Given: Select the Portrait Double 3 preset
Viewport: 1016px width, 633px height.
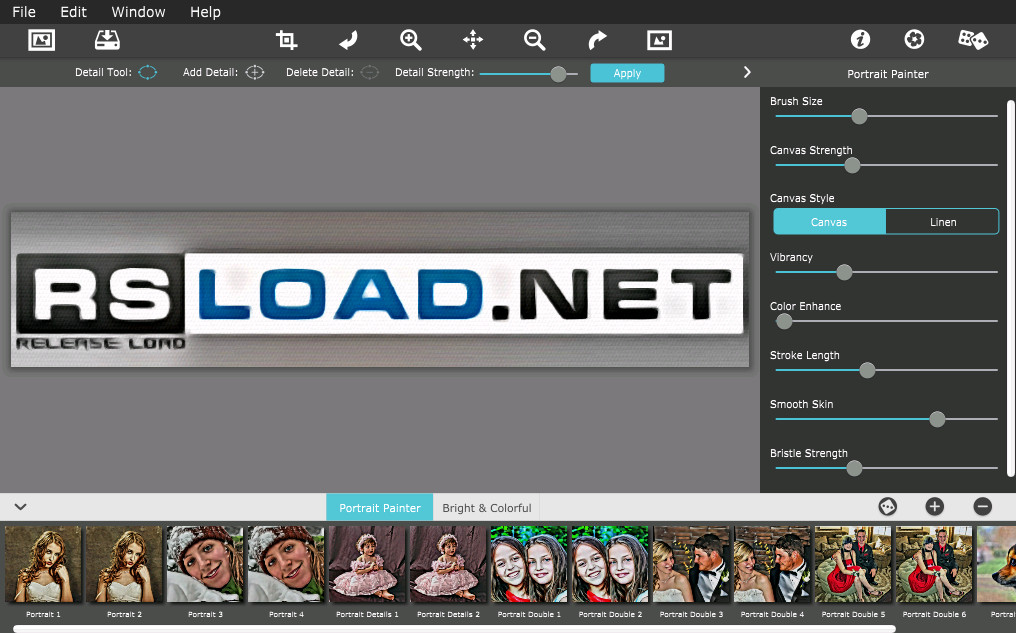Looking at the screenshot, I should pyautogui.click(x=691, y=564).
